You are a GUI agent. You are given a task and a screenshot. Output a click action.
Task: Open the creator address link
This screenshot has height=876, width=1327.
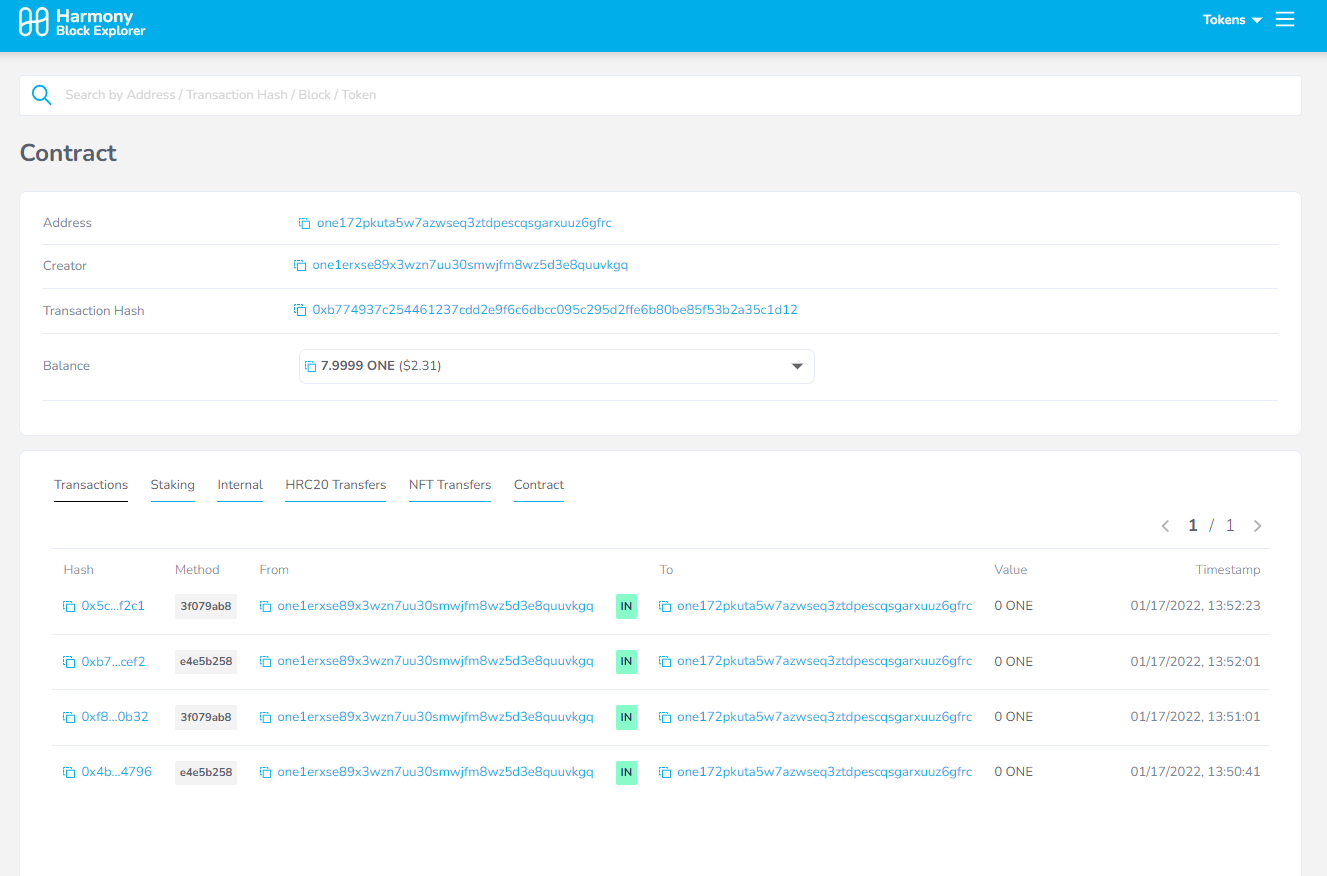coord(470,266)
